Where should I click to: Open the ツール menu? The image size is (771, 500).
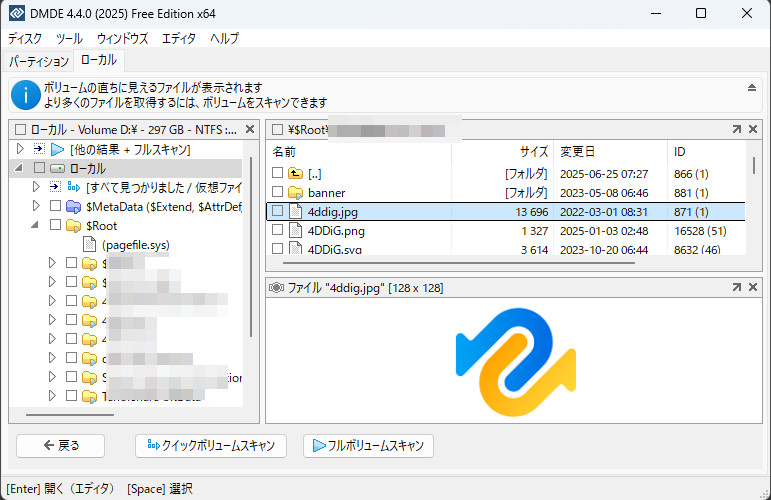coord(69,38)
